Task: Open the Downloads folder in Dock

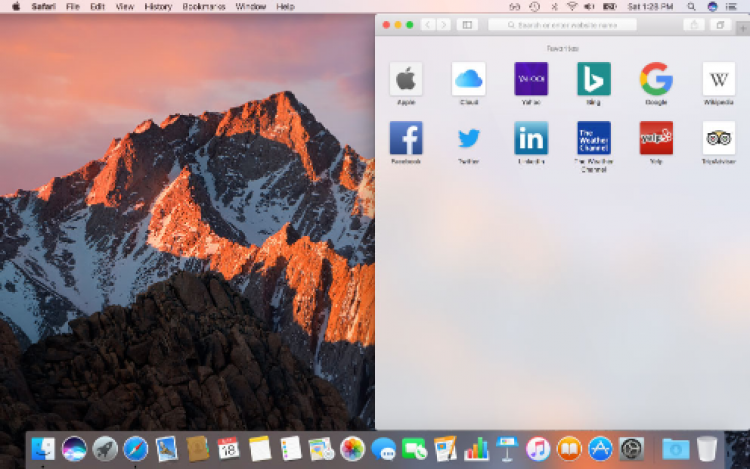Action: pyautogui.click(x=675, y=449)
